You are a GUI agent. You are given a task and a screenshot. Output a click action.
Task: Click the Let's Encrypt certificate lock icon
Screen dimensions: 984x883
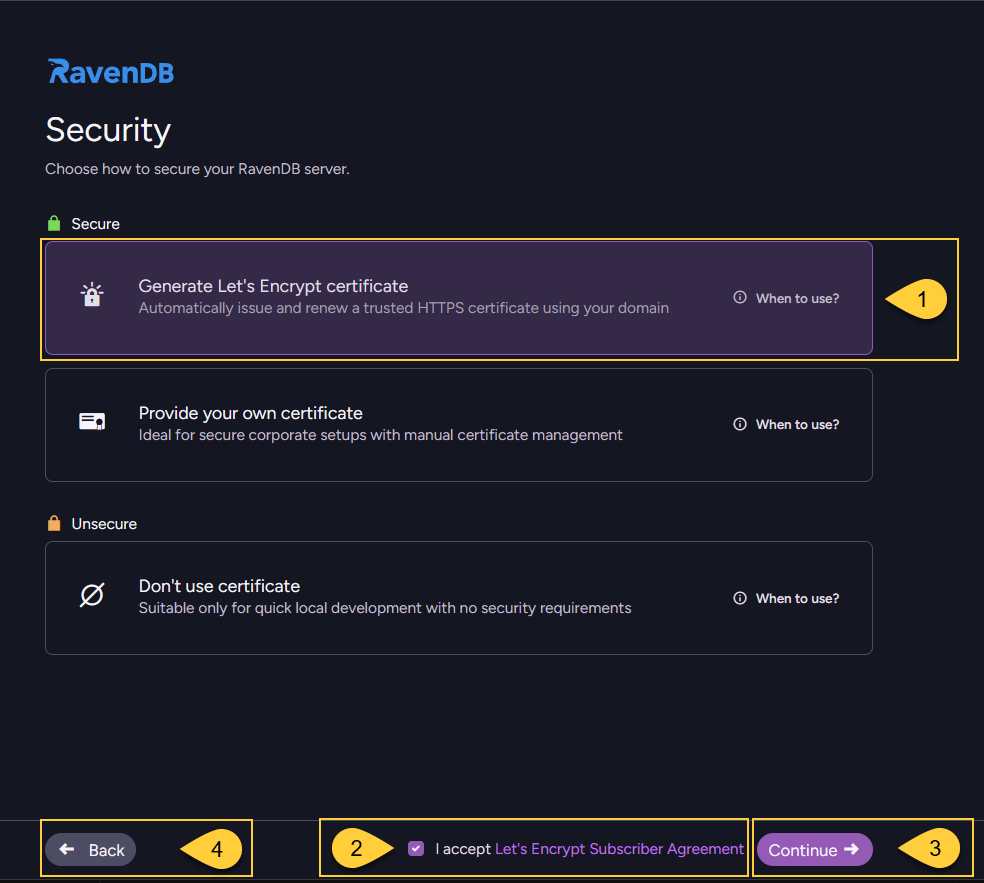point(91,295)
